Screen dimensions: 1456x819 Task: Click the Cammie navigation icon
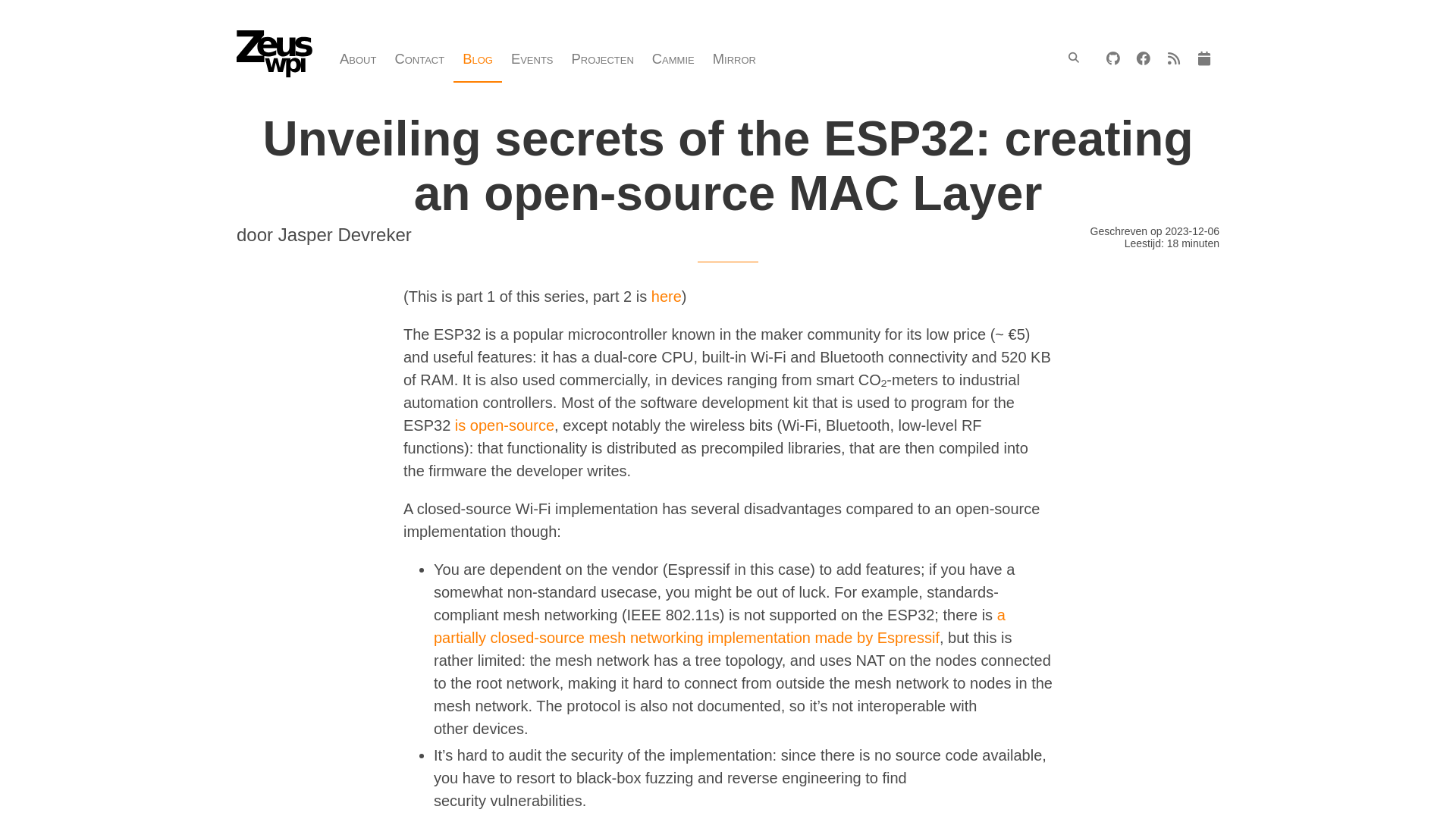pos(673,59)
